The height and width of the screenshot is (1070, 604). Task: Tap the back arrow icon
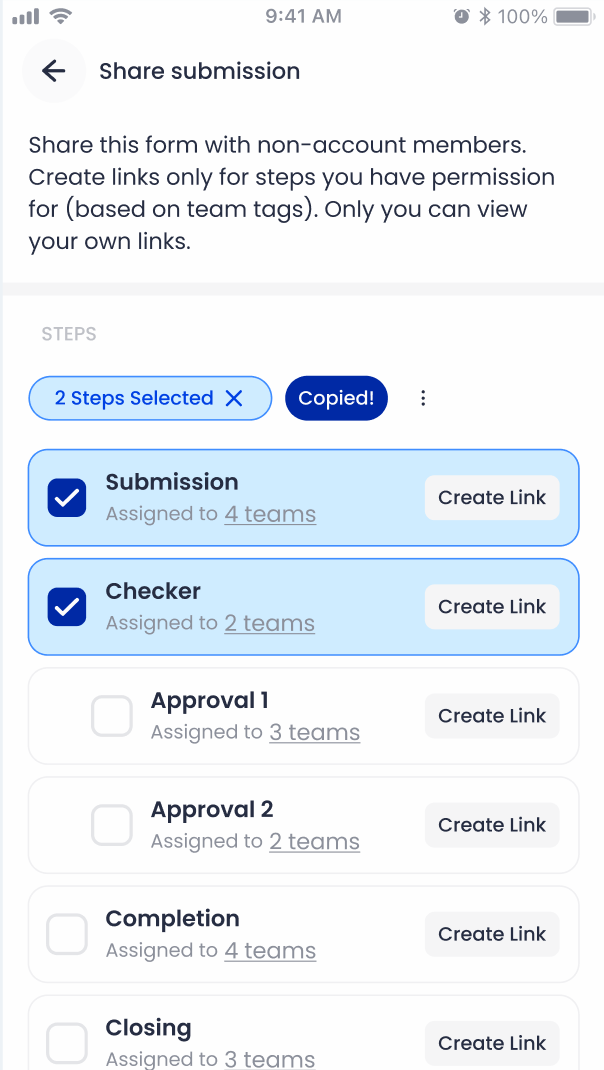pos(53,71)
